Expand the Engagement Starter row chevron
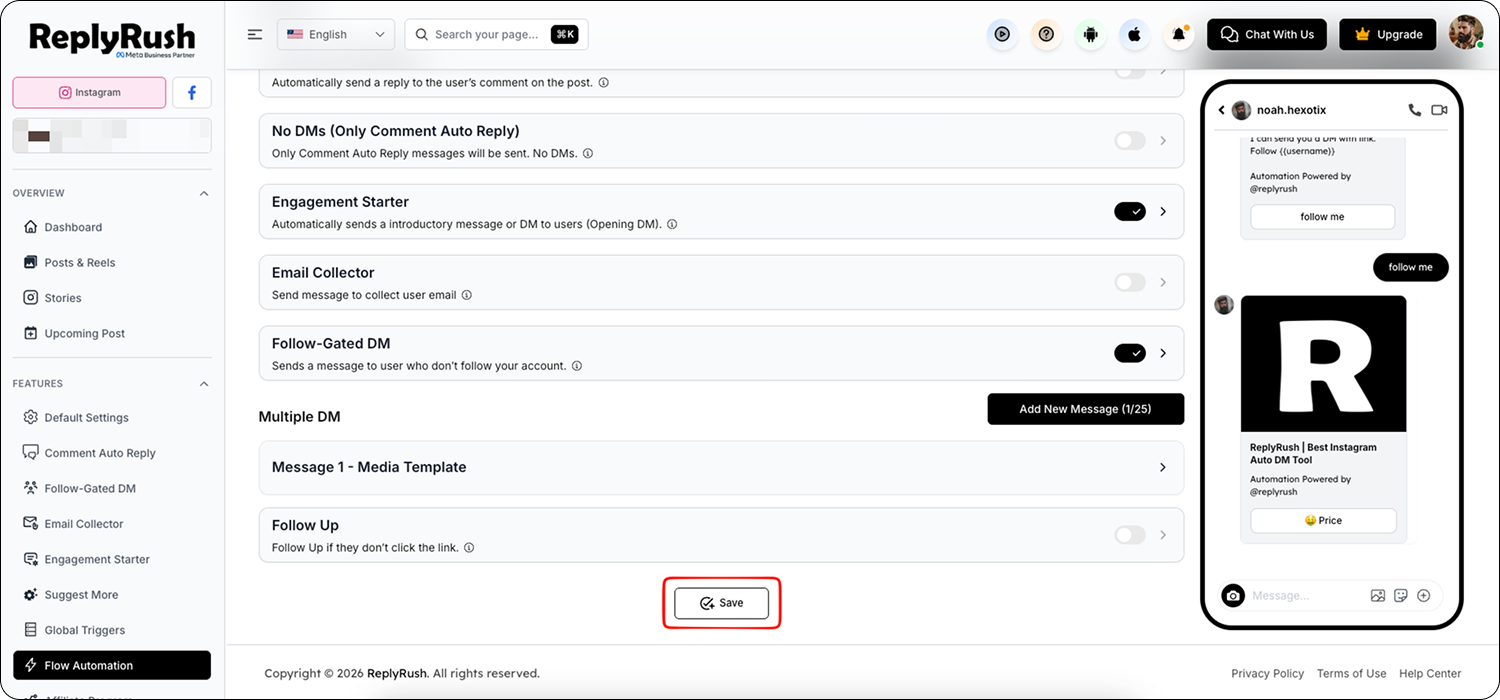 pyautogui.click(x=1163, y=212)
